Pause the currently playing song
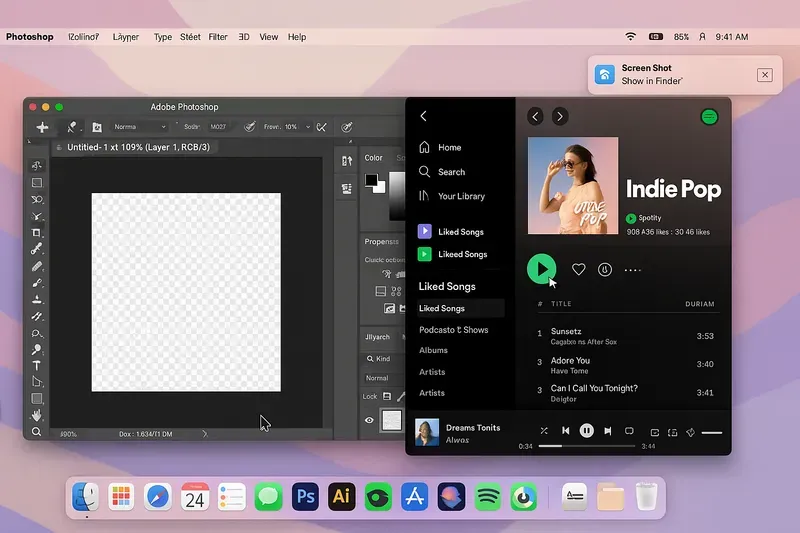The image size is (800, 533). click(587, 431)
